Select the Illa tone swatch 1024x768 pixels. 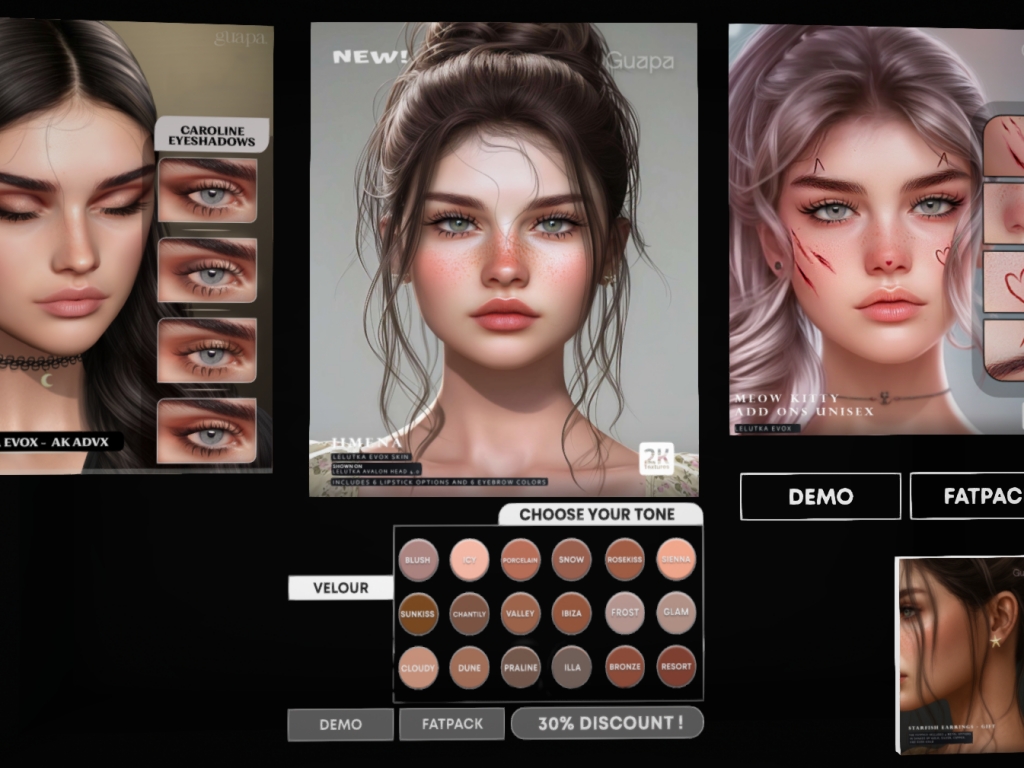571,667
